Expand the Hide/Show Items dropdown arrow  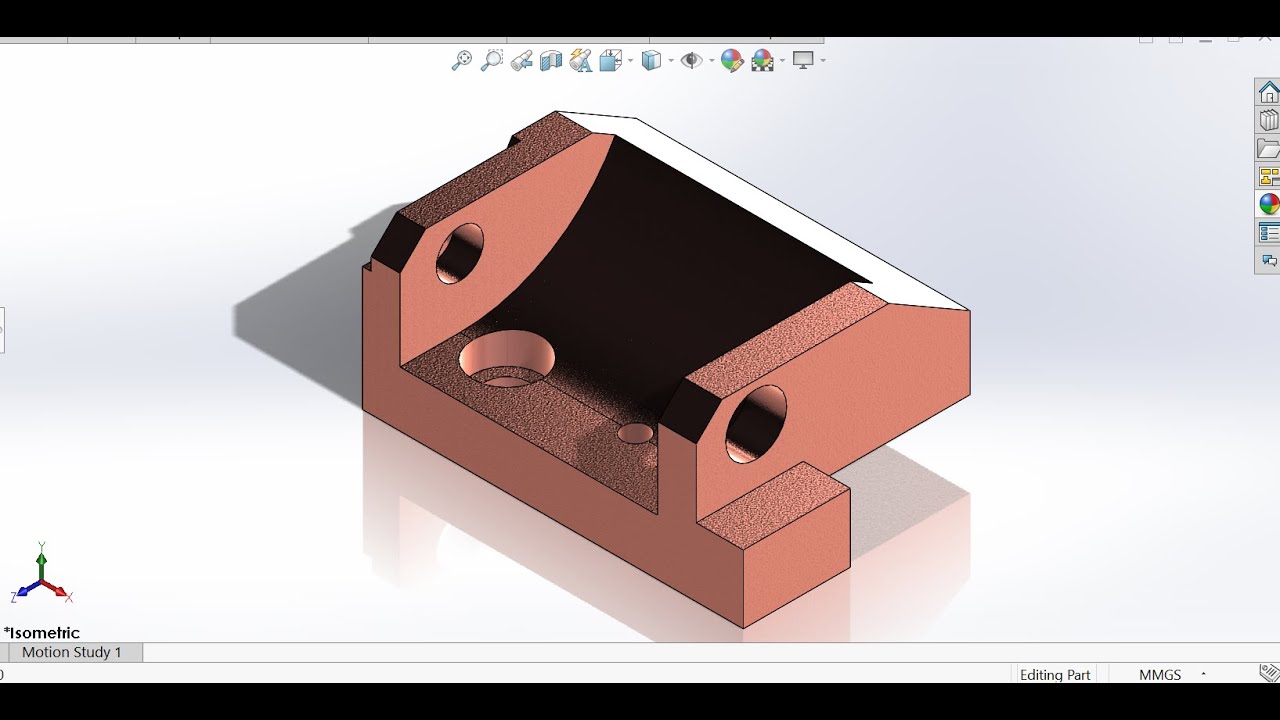coord(711,61)
